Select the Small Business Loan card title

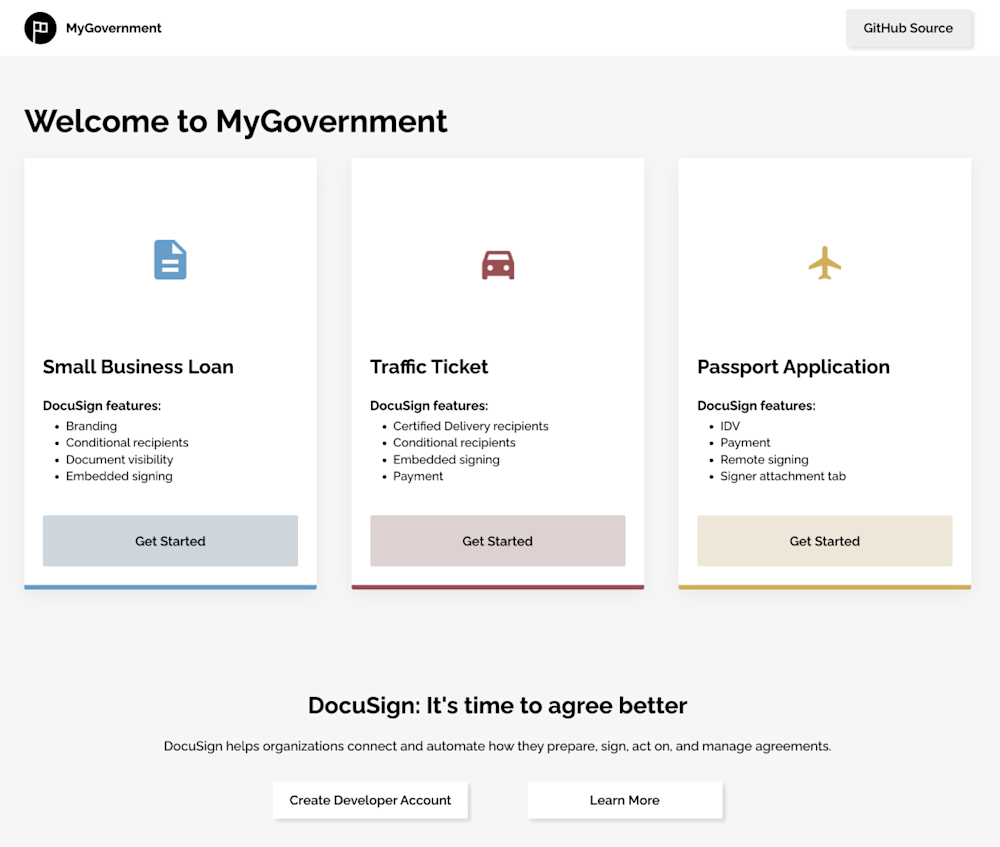[x=138, y=367]
